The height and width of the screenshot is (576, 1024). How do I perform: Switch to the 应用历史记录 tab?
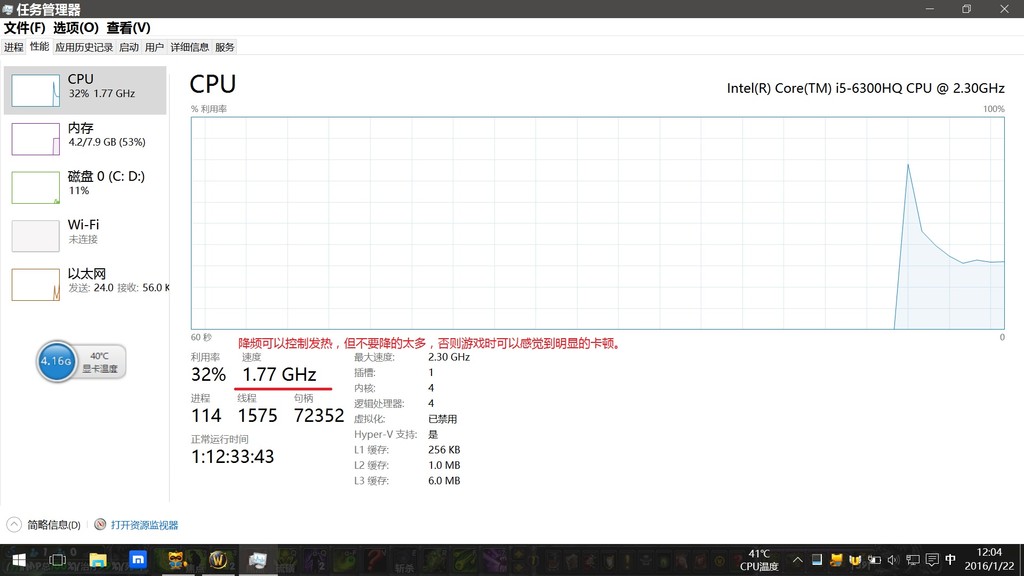tap(84, 47)
